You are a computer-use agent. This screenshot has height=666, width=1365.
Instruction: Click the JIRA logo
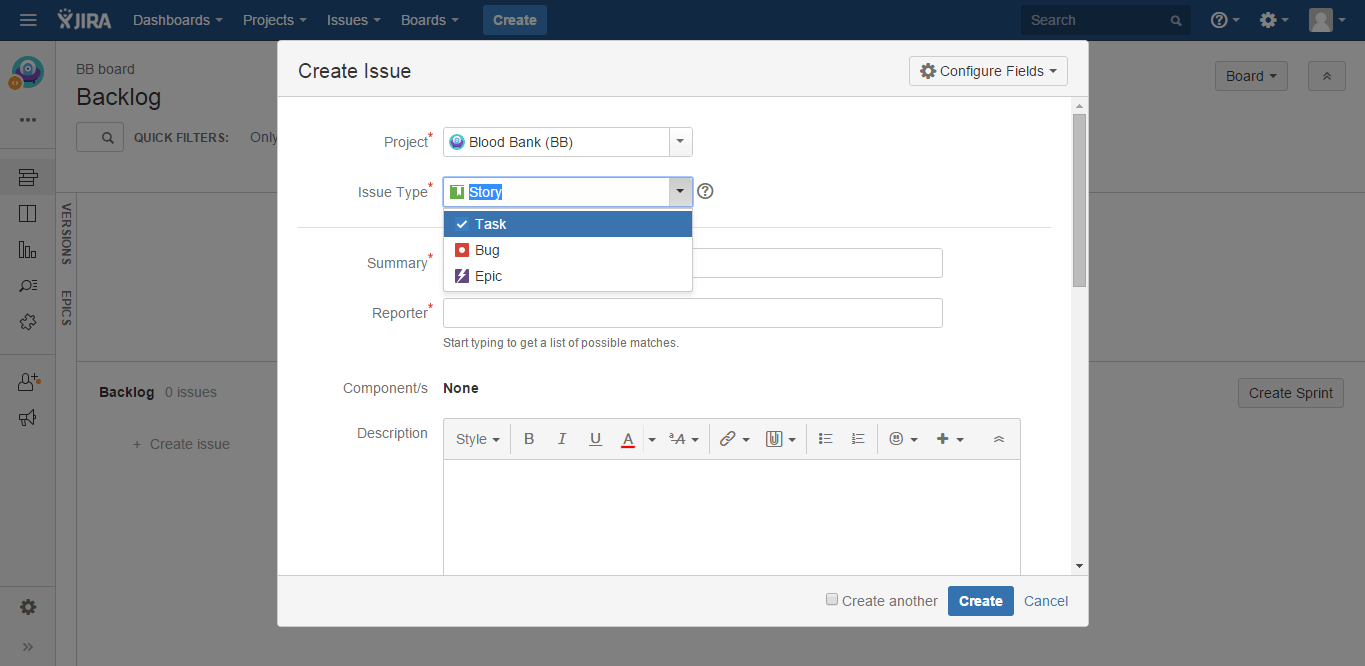coord(85,20)
